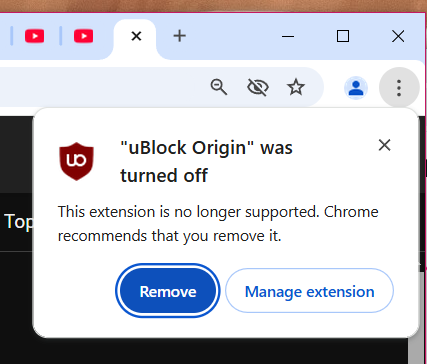Switch to the first YouTube tab
Viewport: 427px width, 364px height.
34,36
